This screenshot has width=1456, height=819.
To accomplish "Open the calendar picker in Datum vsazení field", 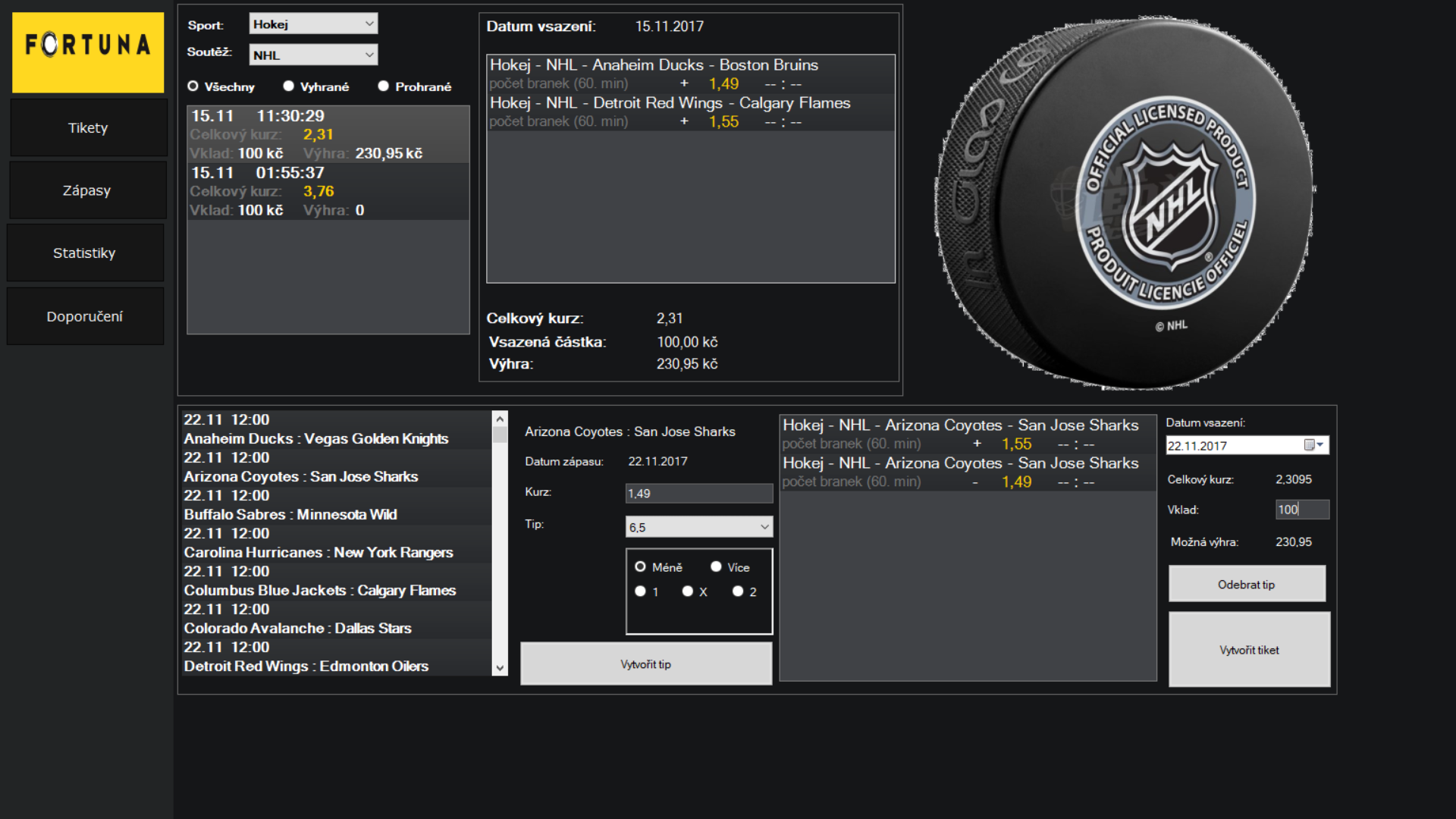I will (1314, 445).
